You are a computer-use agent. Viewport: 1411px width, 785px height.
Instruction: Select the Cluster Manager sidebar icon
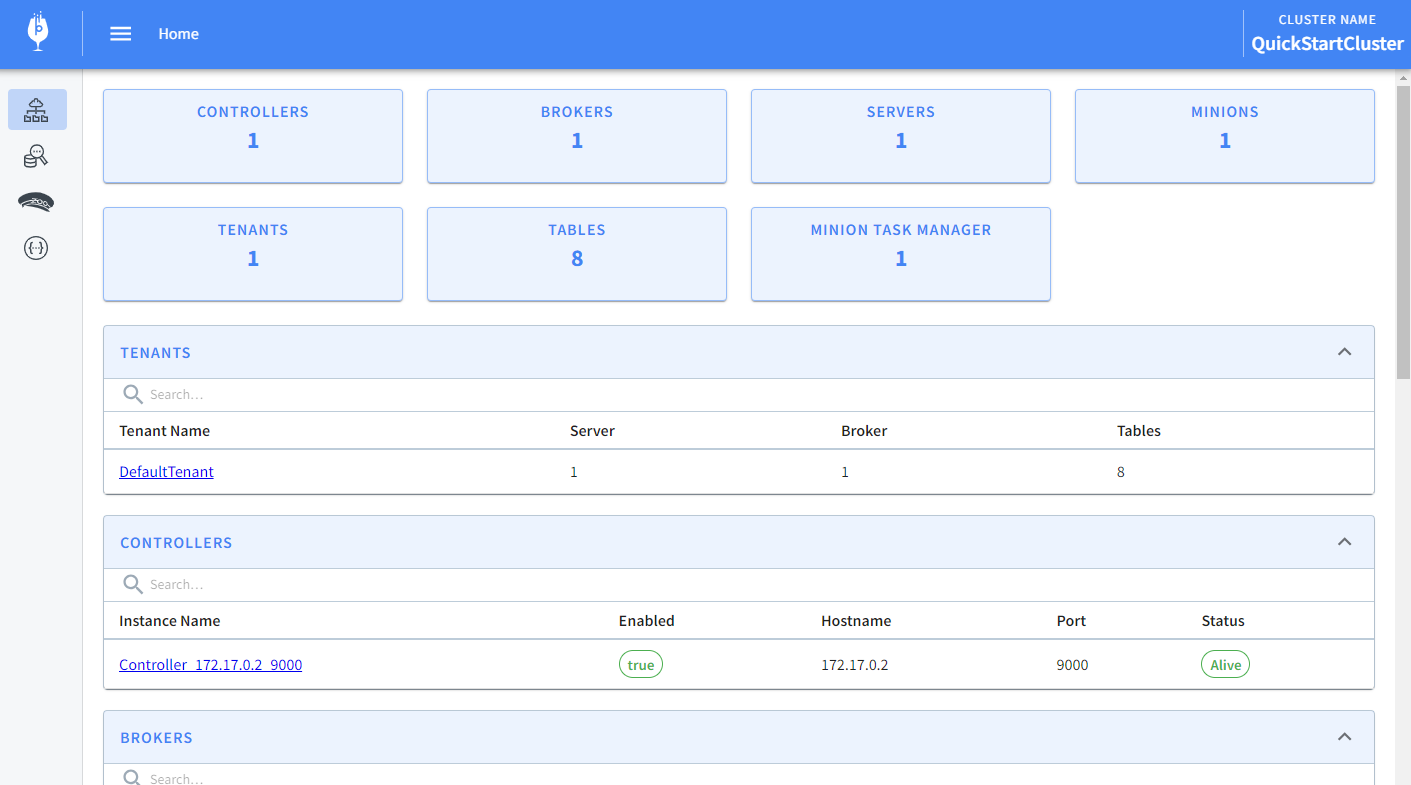coord(36,110)
